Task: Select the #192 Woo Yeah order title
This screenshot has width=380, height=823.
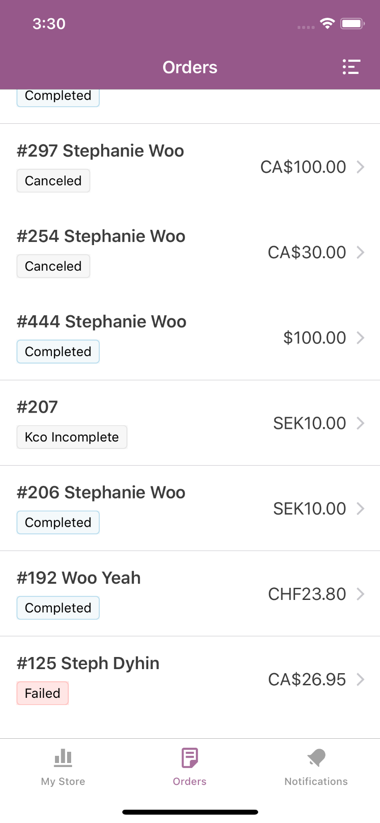Action: tap(79, 577)
